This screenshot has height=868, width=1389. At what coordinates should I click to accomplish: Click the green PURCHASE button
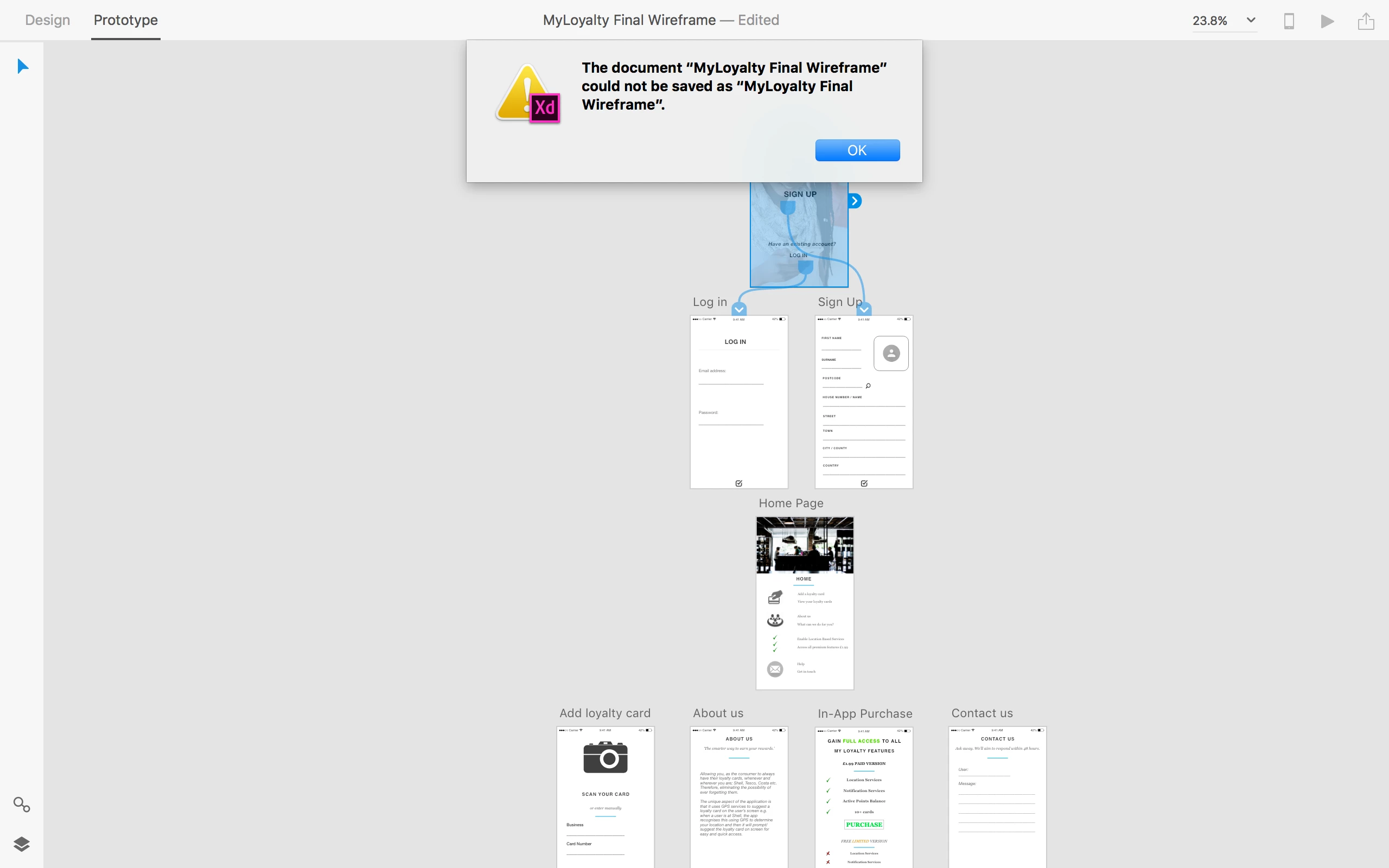864,825
